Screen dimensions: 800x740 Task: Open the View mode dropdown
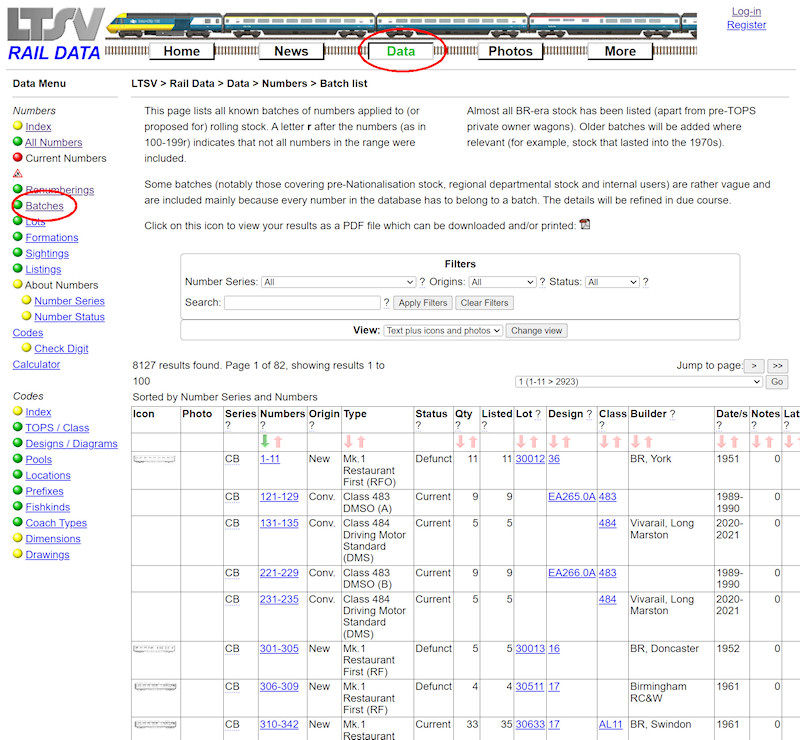pyautogui.click(x=443, y=331)
